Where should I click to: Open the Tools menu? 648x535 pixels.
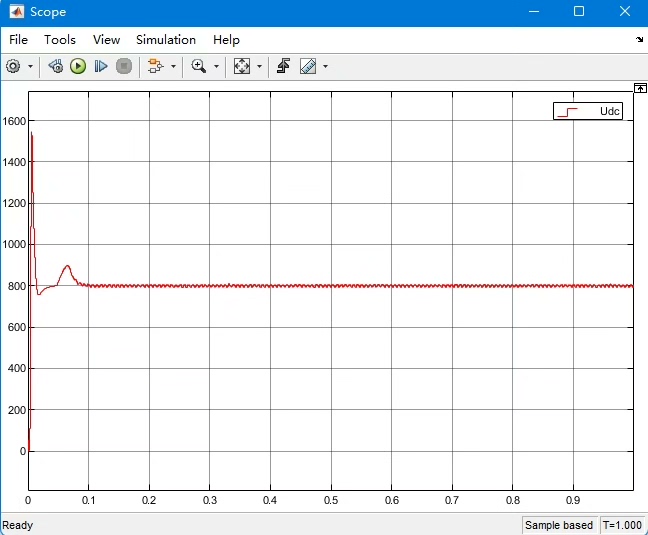pyautogui.click(x=60, y=40)
